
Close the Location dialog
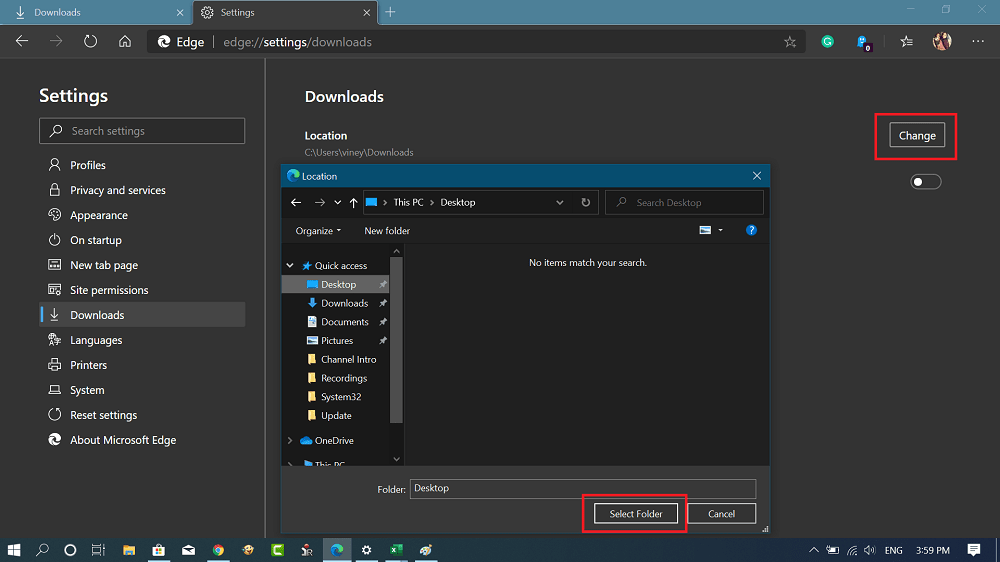click(x=756, y=175)
